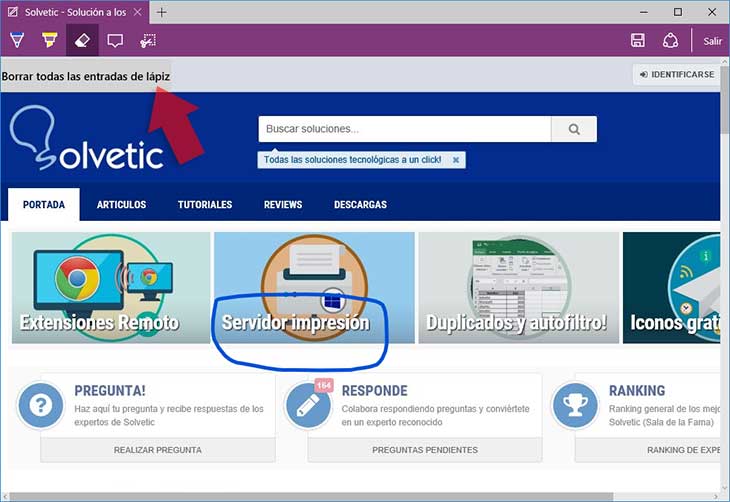Focus the 'Buscar soluciones...' search field
This screenshot has width=730, height=502.
point(405,129)
